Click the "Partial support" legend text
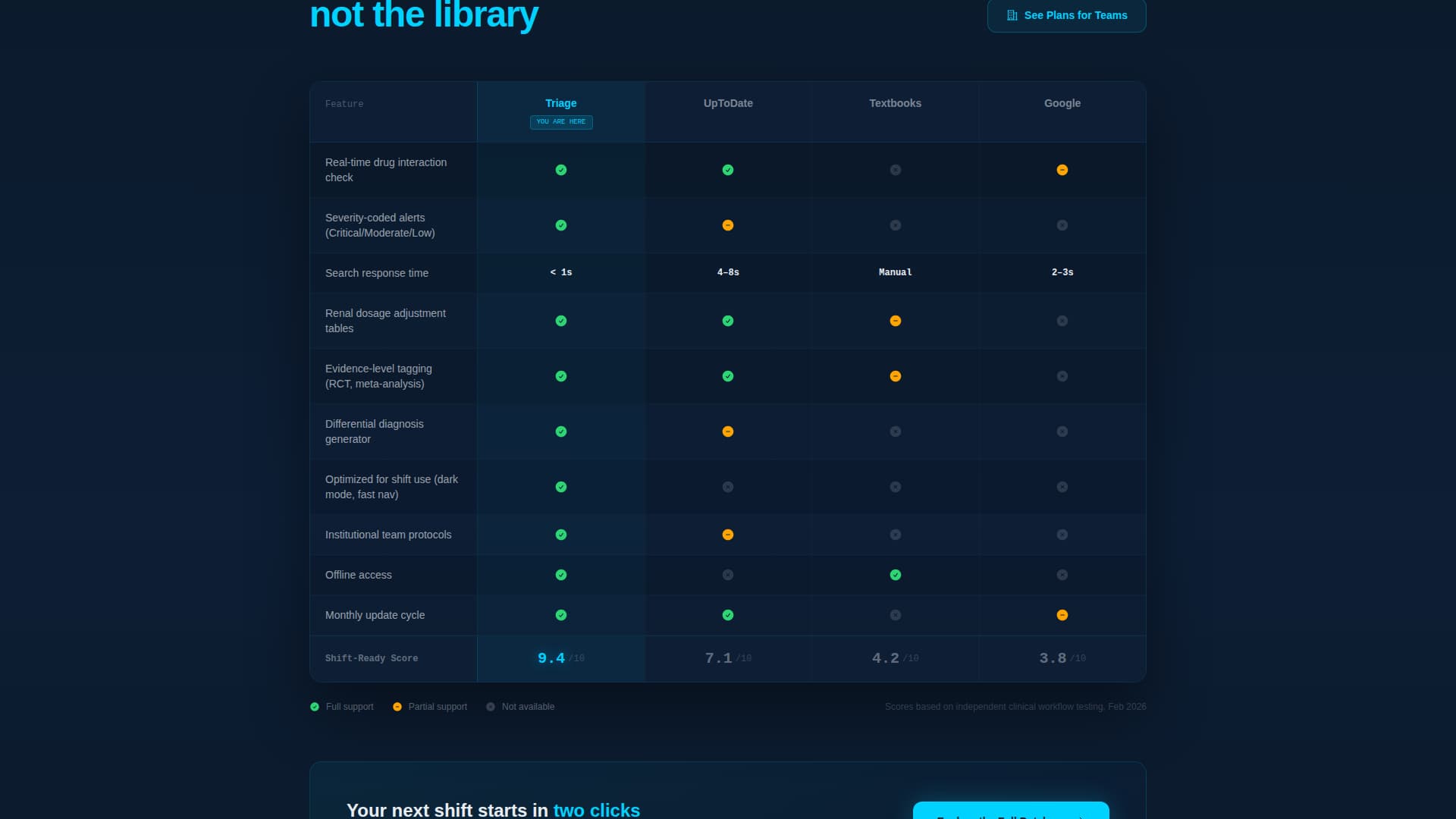 point(438,707)
